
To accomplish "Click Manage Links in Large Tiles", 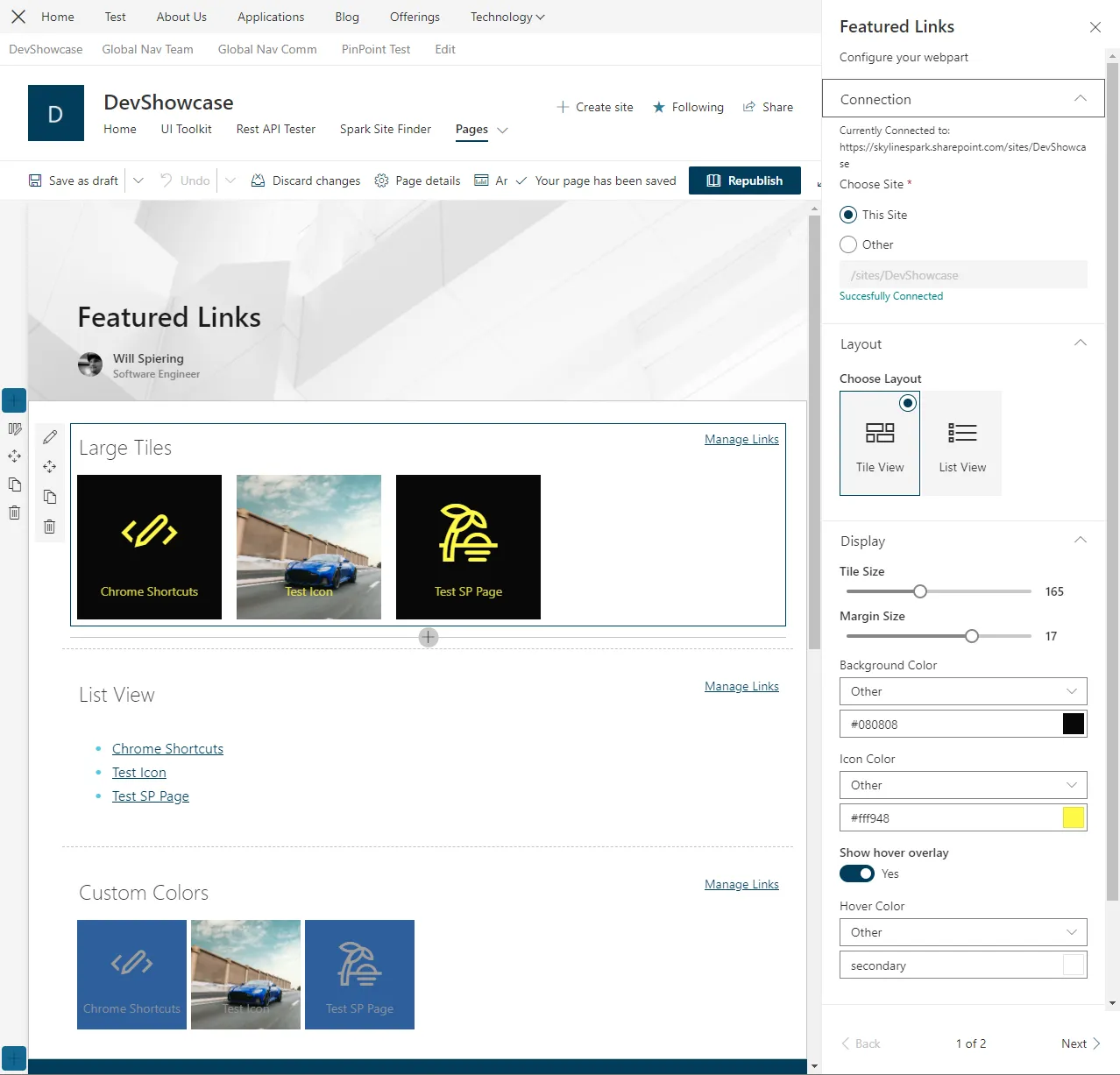I will coord(741,439).
